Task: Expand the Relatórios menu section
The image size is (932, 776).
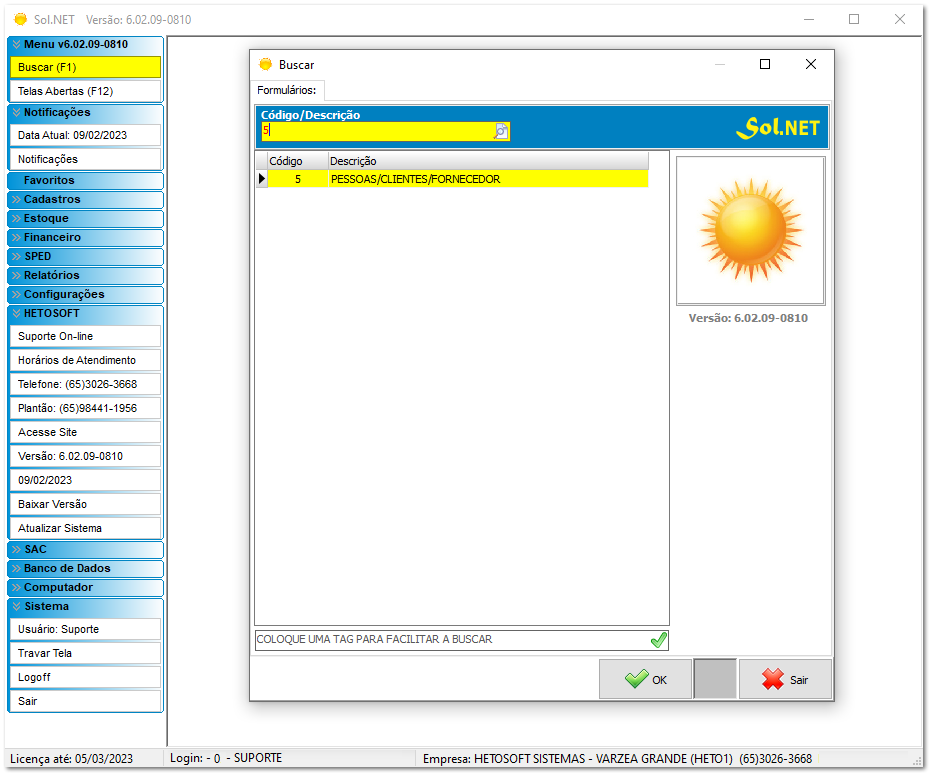Action: 85,275
